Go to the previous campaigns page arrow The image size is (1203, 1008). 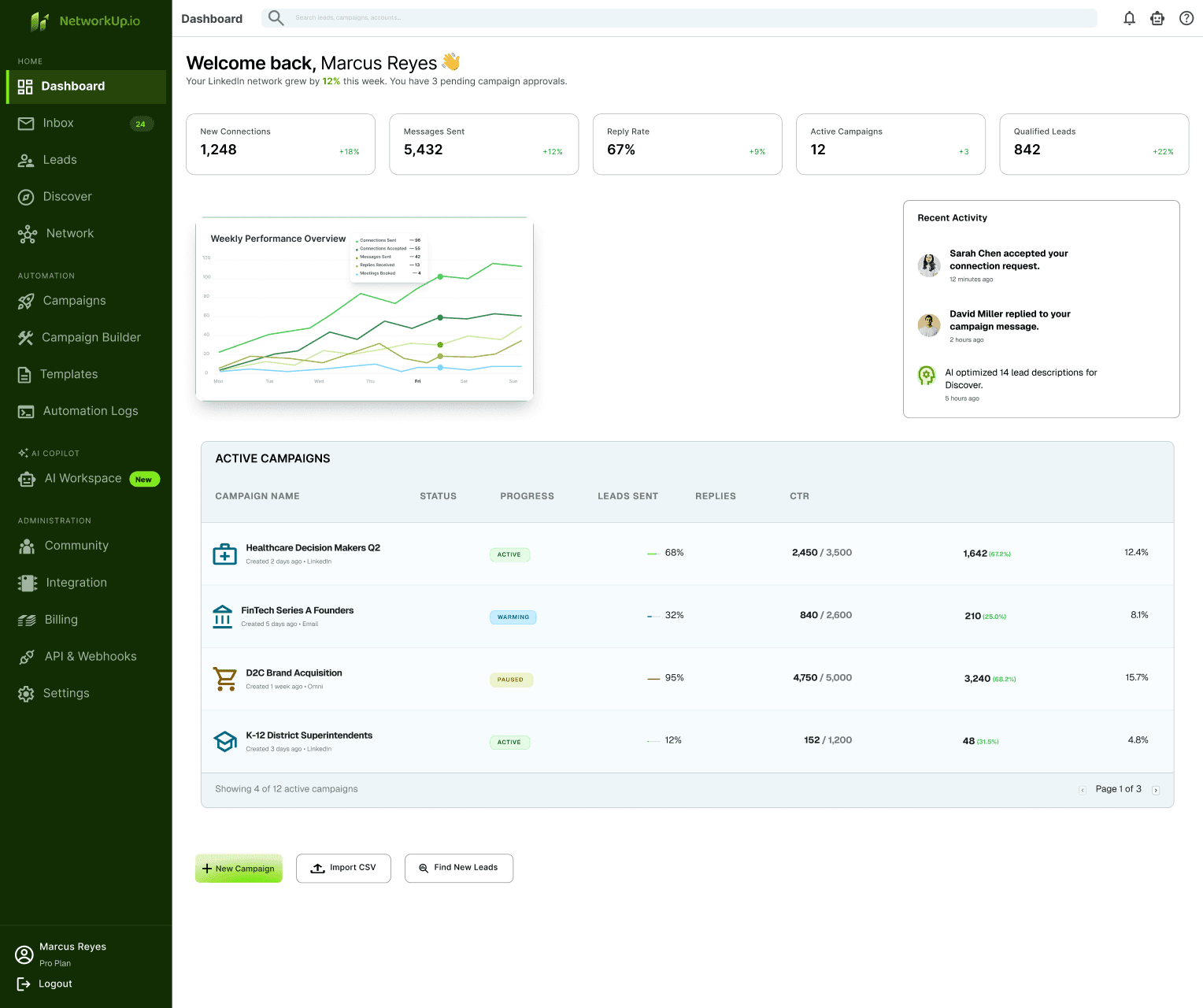(x=1083, y=790)
